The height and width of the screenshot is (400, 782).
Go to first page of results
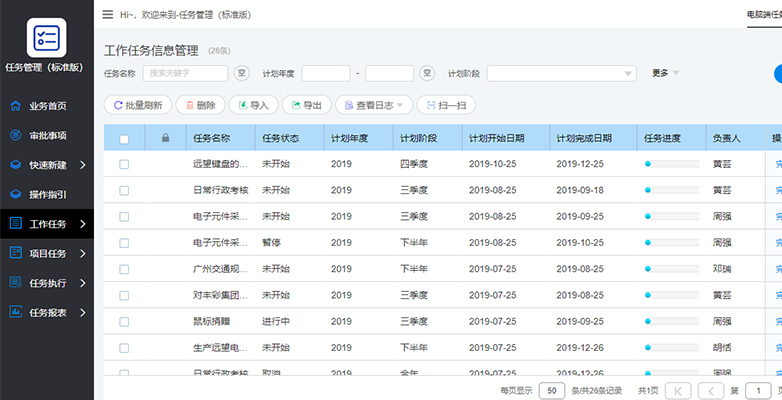click(x=678, y=390)
